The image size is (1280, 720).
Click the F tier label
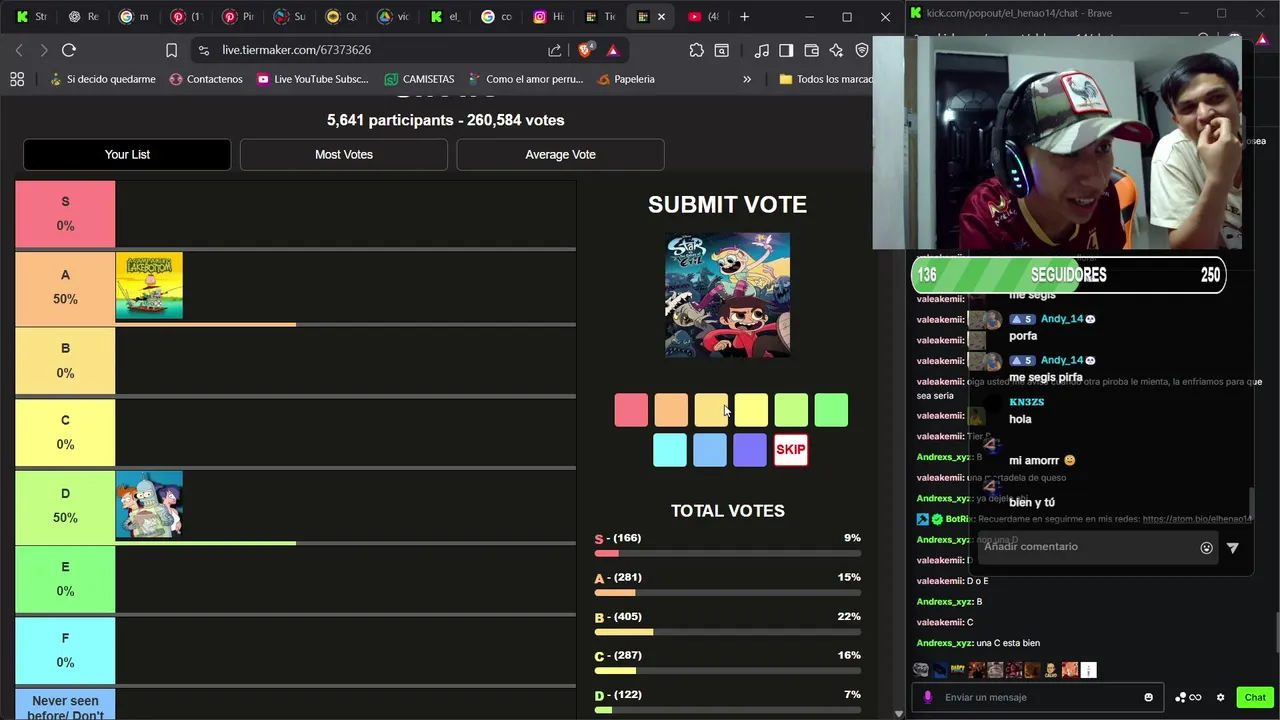65,650
